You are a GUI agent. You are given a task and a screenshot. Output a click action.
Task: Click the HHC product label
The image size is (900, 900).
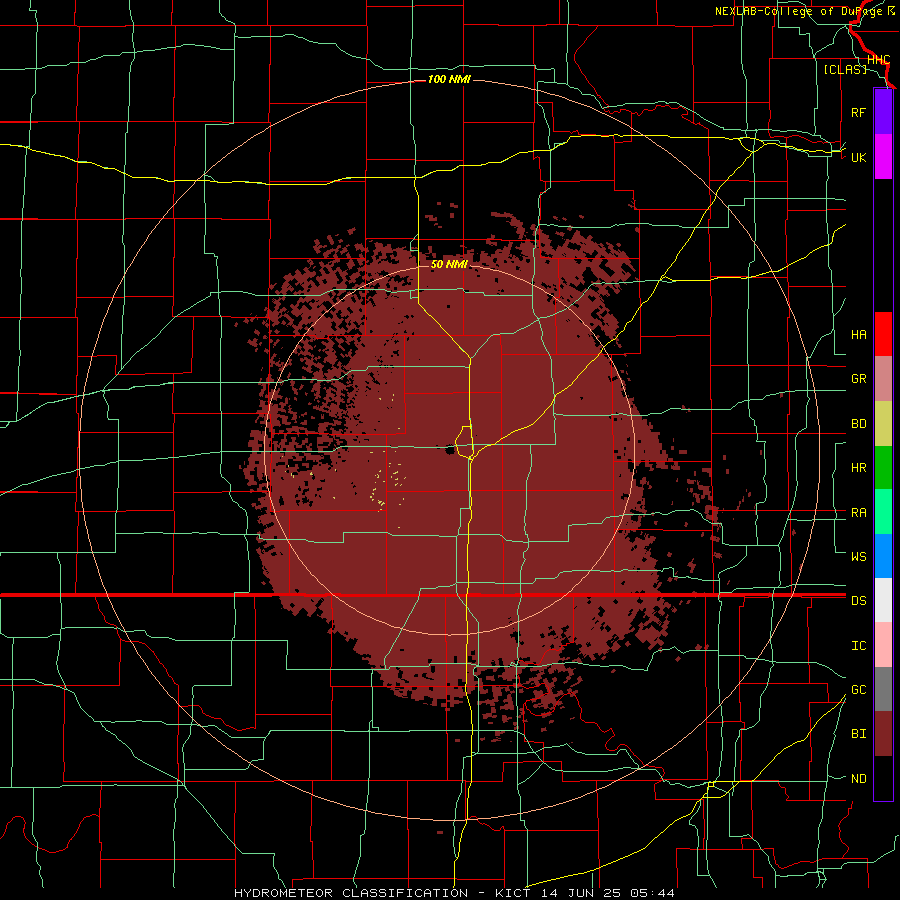[x=879, y=60]
